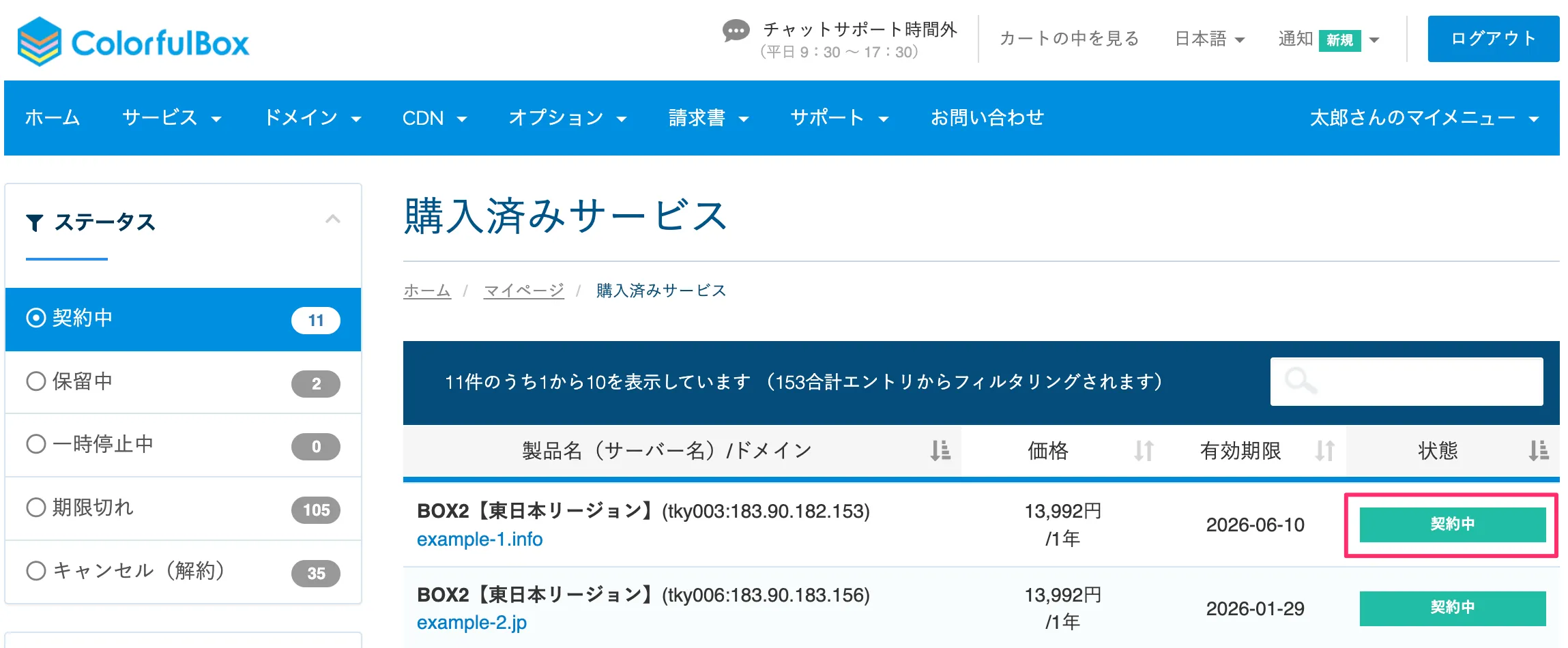The width and height of the screenshot is (1568, 648).
Task: Expand the ドメイン menu
Action: tap(313, 118)
